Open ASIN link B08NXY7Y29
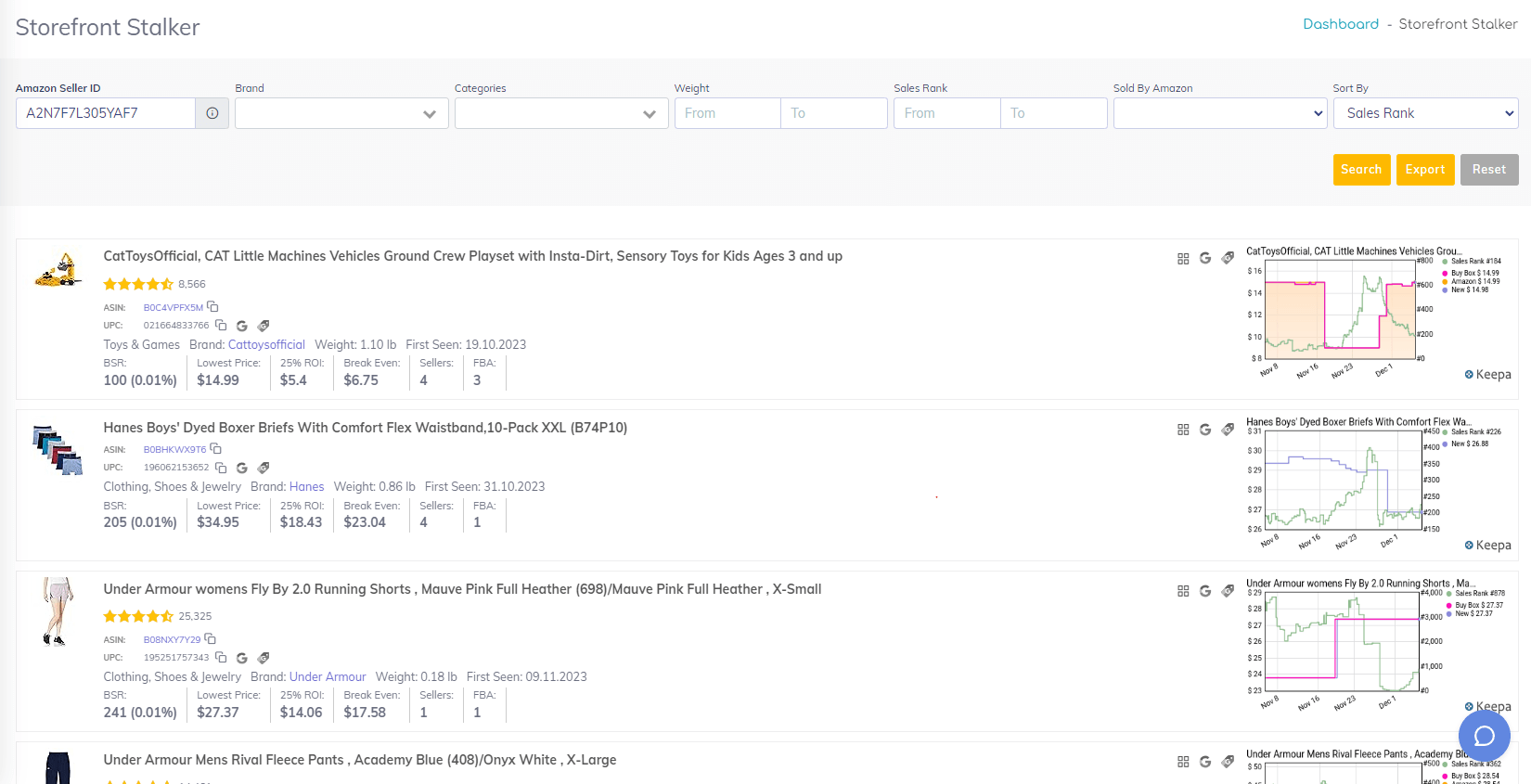This screenshot has width=1531, height=784. click(x=172, y=639)
